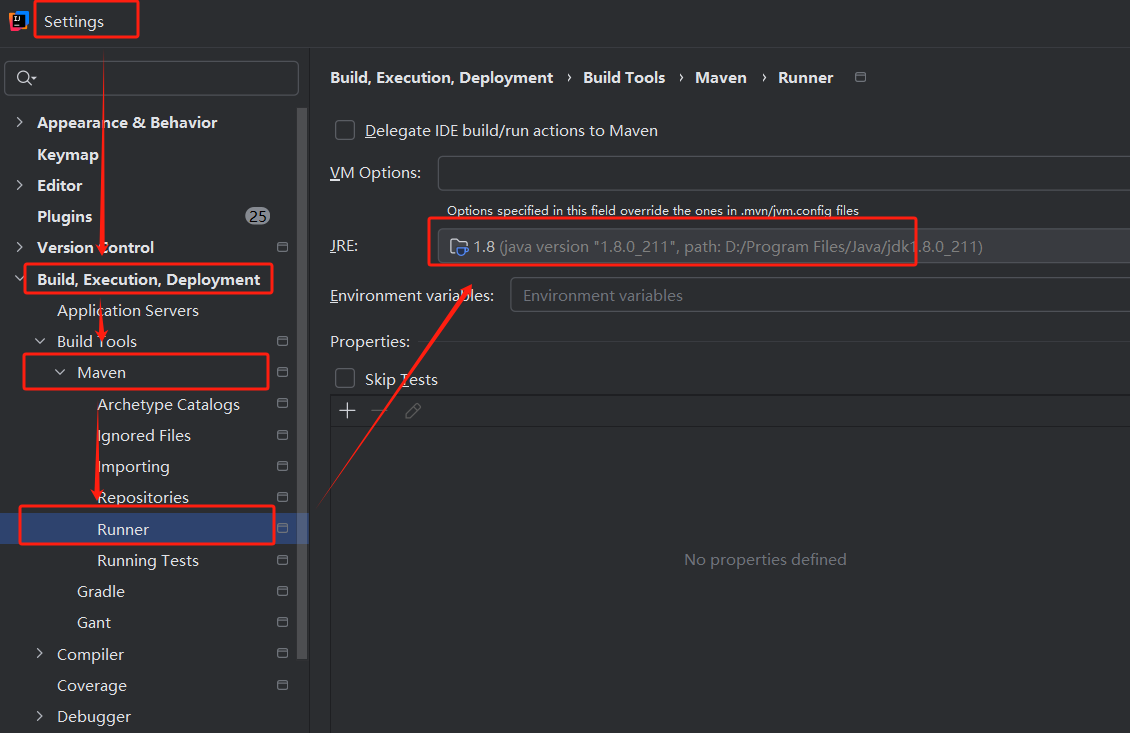Select Ignored Files under Maven
1130x733 pixels.
point(144,435)
